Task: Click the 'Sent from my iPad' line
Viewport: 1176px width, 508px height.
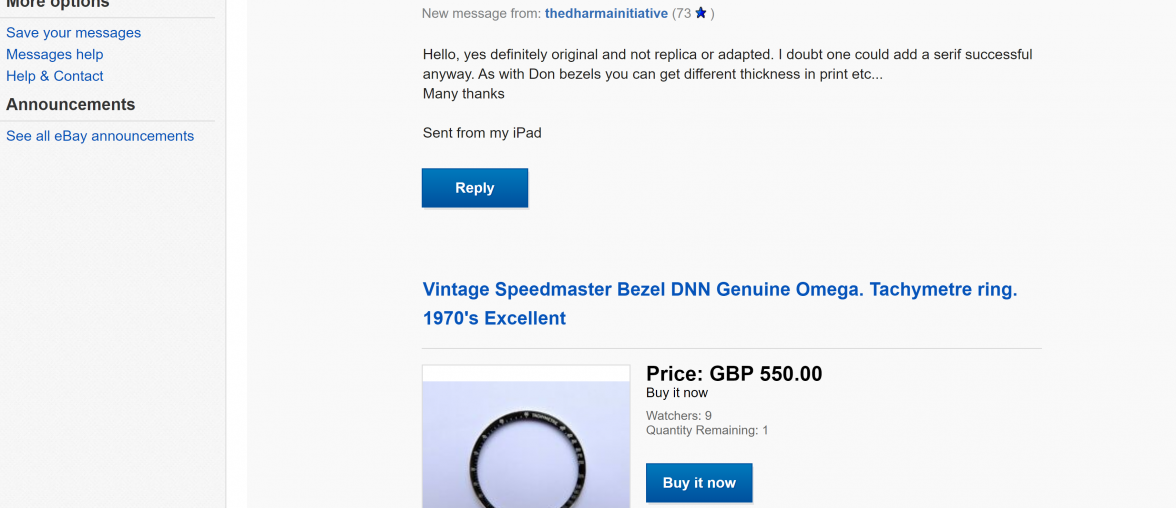Action: click(482, 132)
